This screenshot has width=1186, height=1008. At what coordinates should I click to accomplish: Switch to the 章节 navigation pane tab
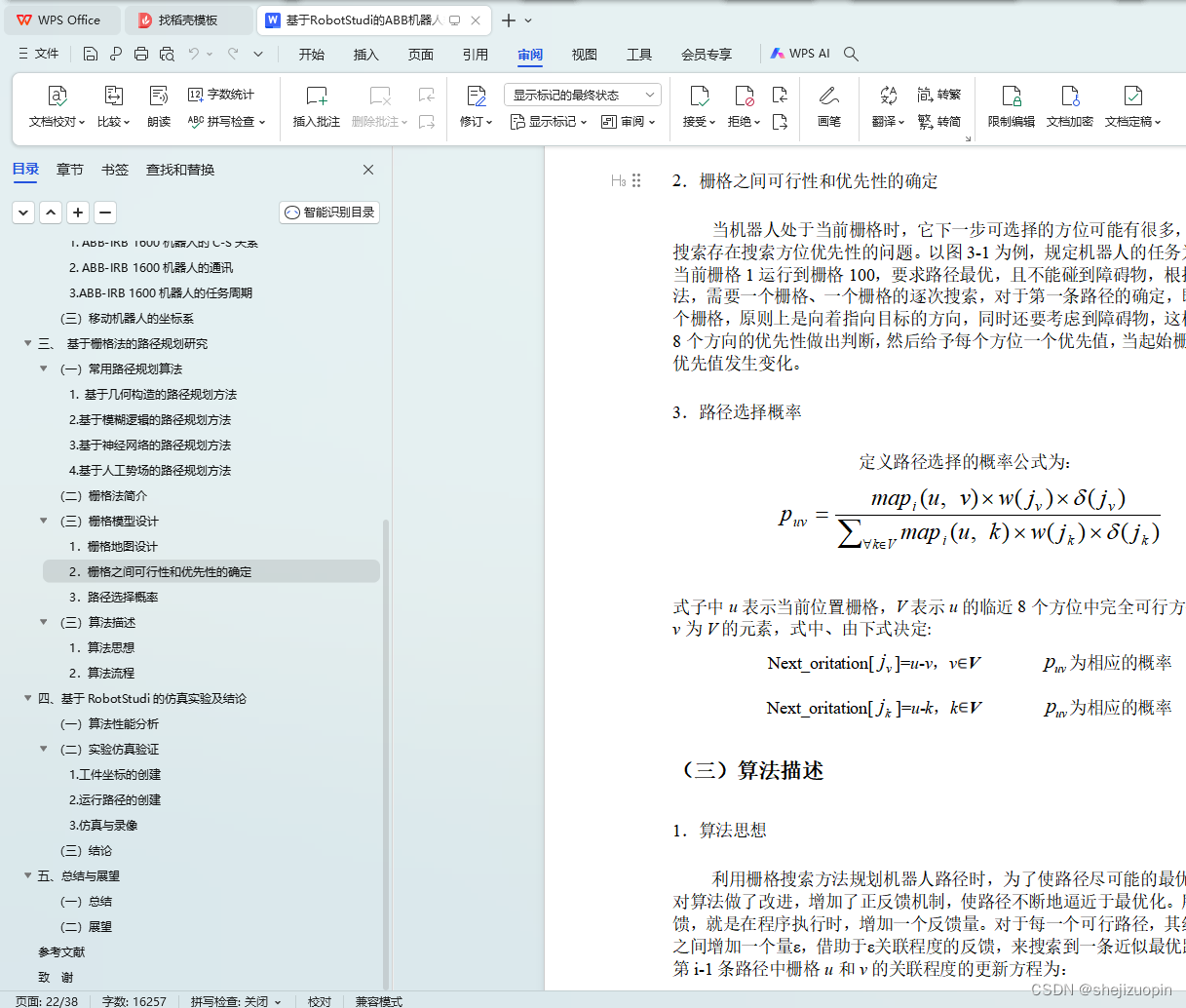coord(70,170)
